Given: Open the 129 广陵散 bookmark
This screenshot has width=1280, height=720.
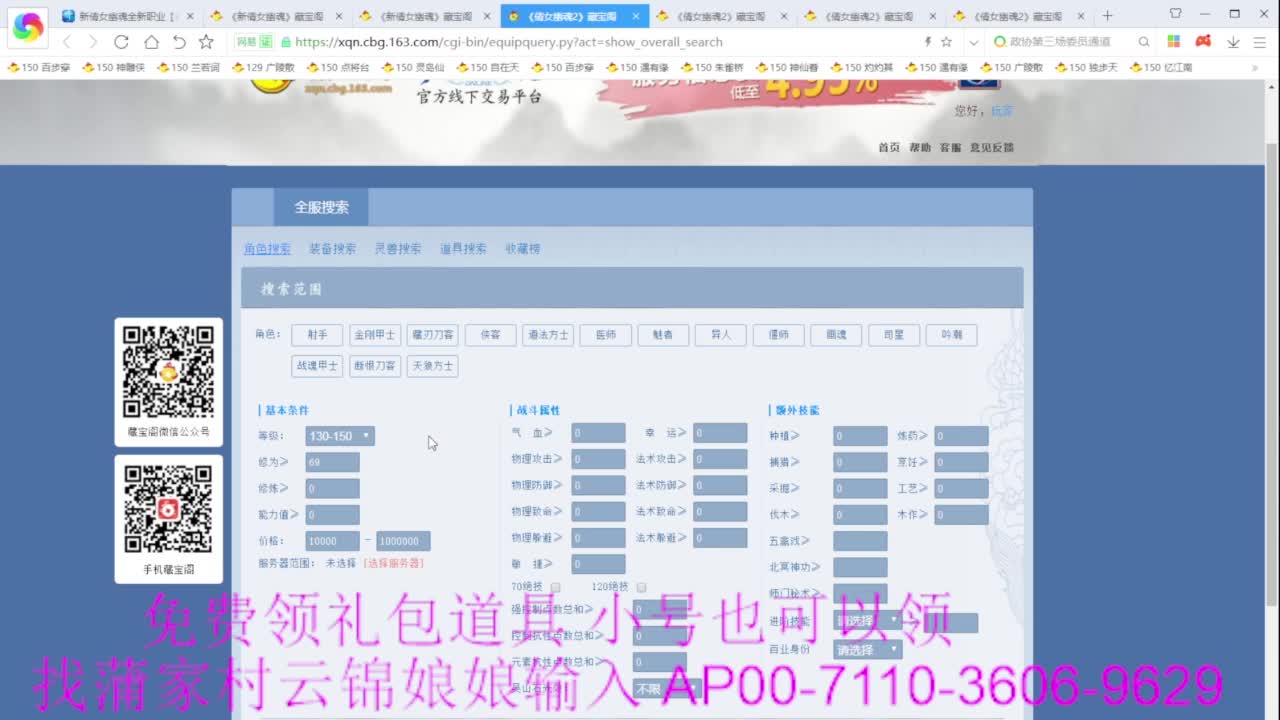Looking at the screenshot, I should (262, 67).
